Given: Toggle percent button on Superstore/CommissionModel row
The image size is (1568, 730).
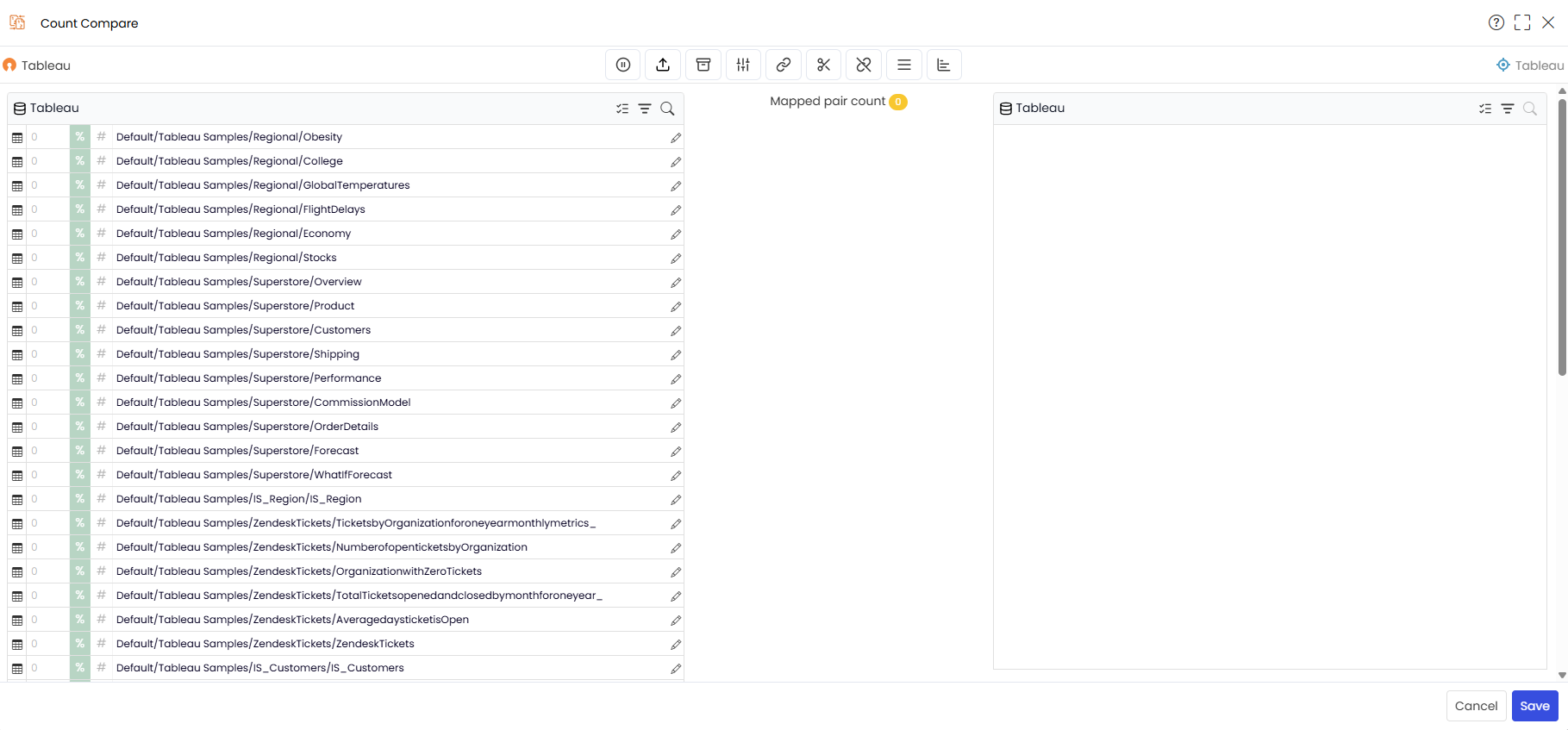Looking at the screenshot, I should click(80, 402).
